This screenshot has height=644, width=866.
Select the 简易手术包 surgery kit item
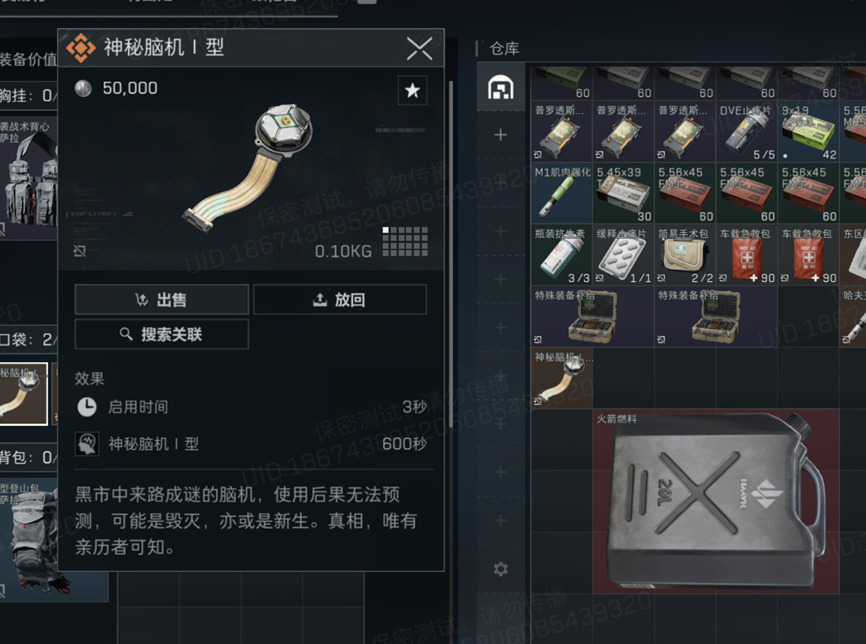685,255
